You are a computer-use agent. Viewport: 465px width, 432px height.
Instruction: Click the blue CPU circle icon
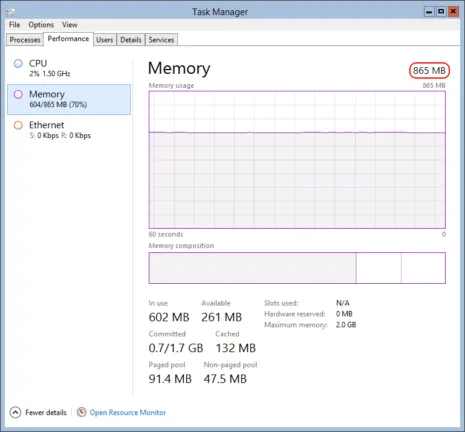tap(18, 63)
